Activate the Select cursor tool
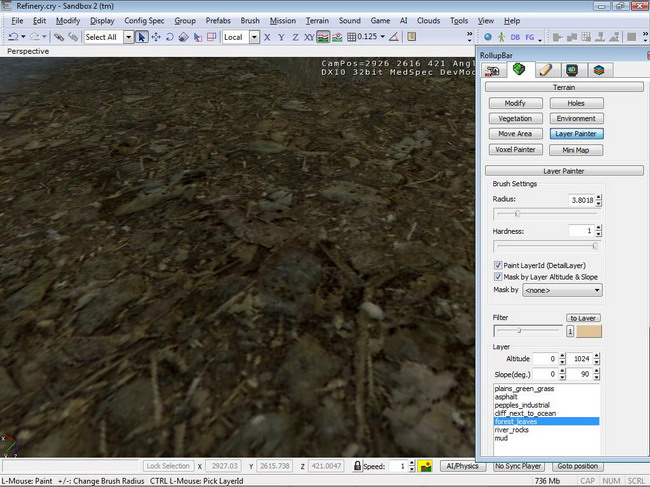The image size is (650, 487). (x=141, y=37)
